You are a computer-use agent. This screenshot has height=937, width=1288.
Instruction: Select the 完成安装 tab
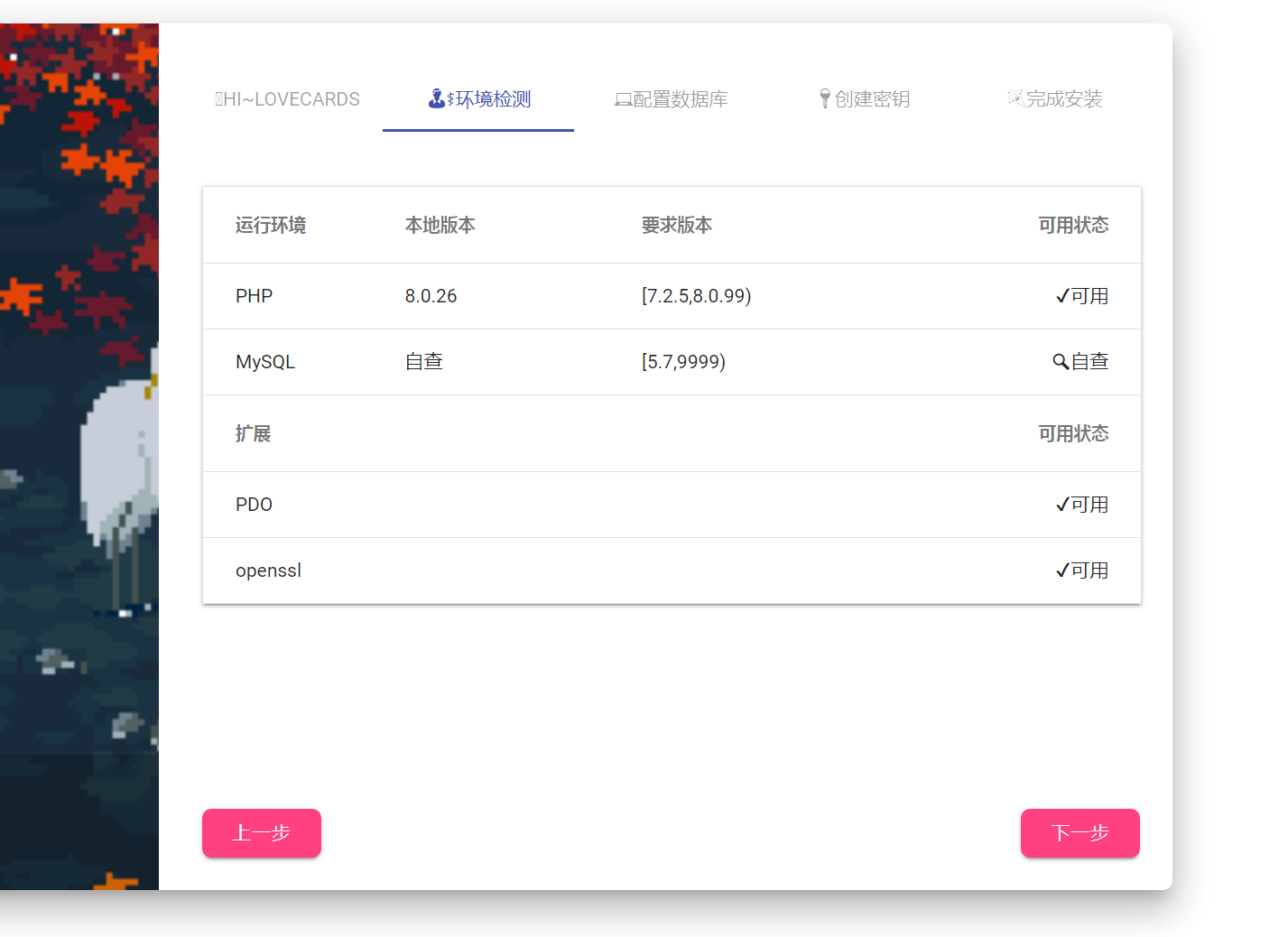(x=1055, y=99)
